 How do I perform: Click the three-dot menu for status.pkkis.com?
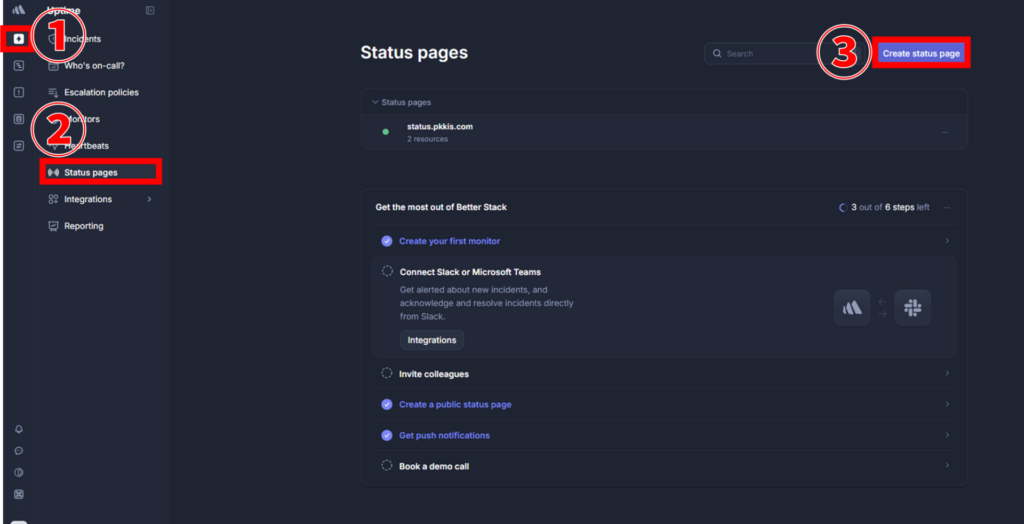coord(944,132)
